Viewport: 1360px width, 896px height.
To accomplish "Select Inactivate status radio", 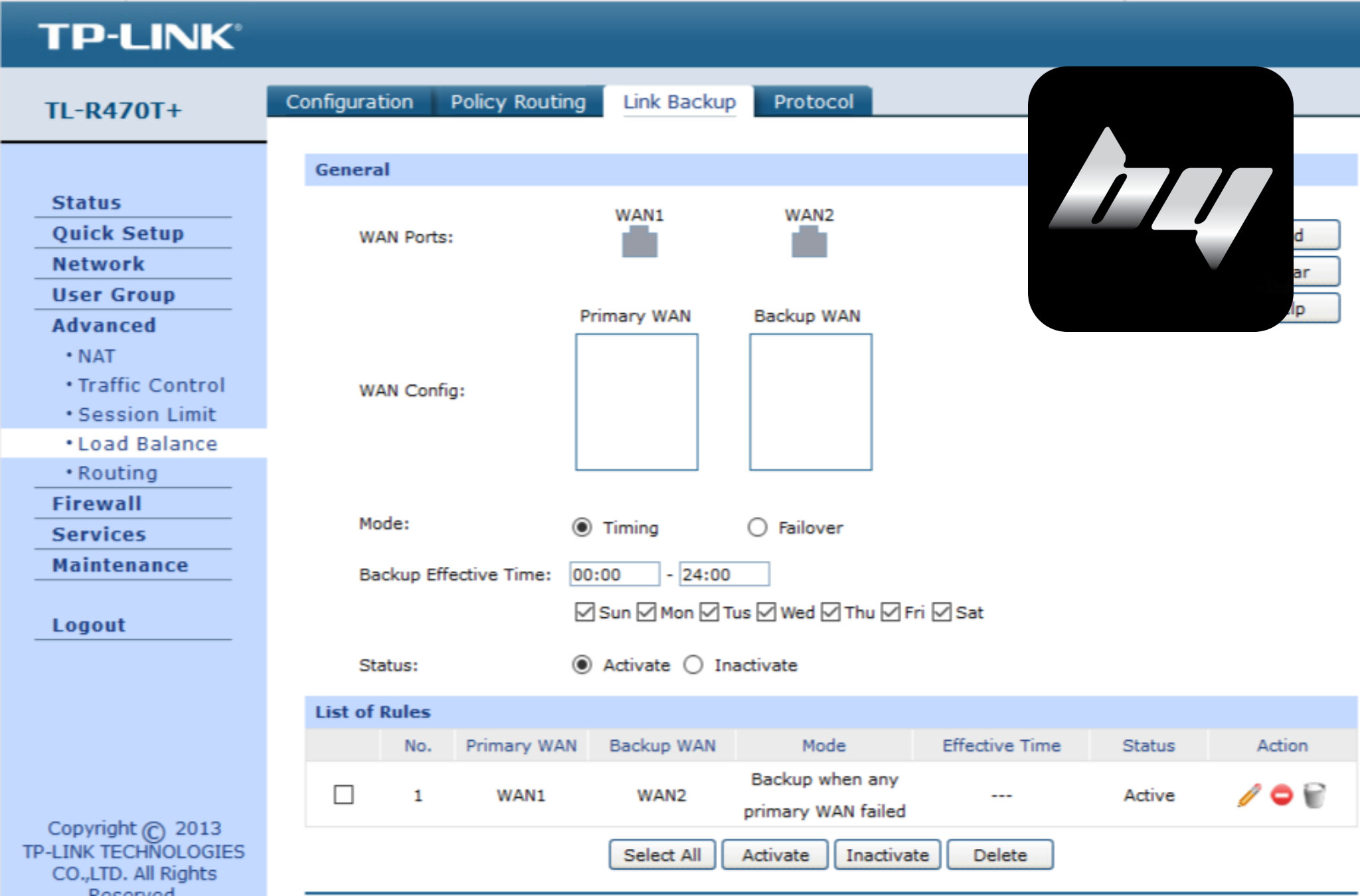I will point(693,664).
